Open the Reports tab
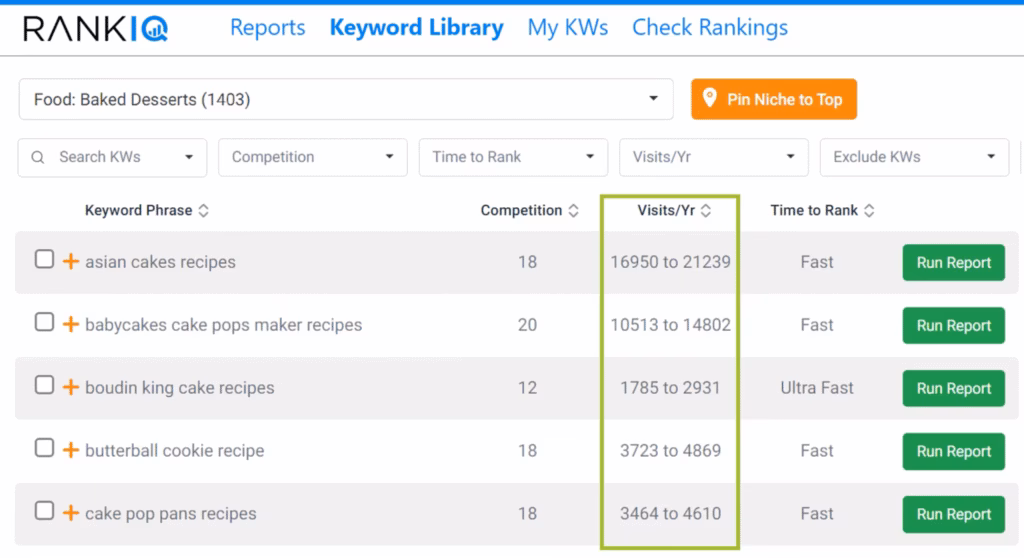 coord(267,28)
